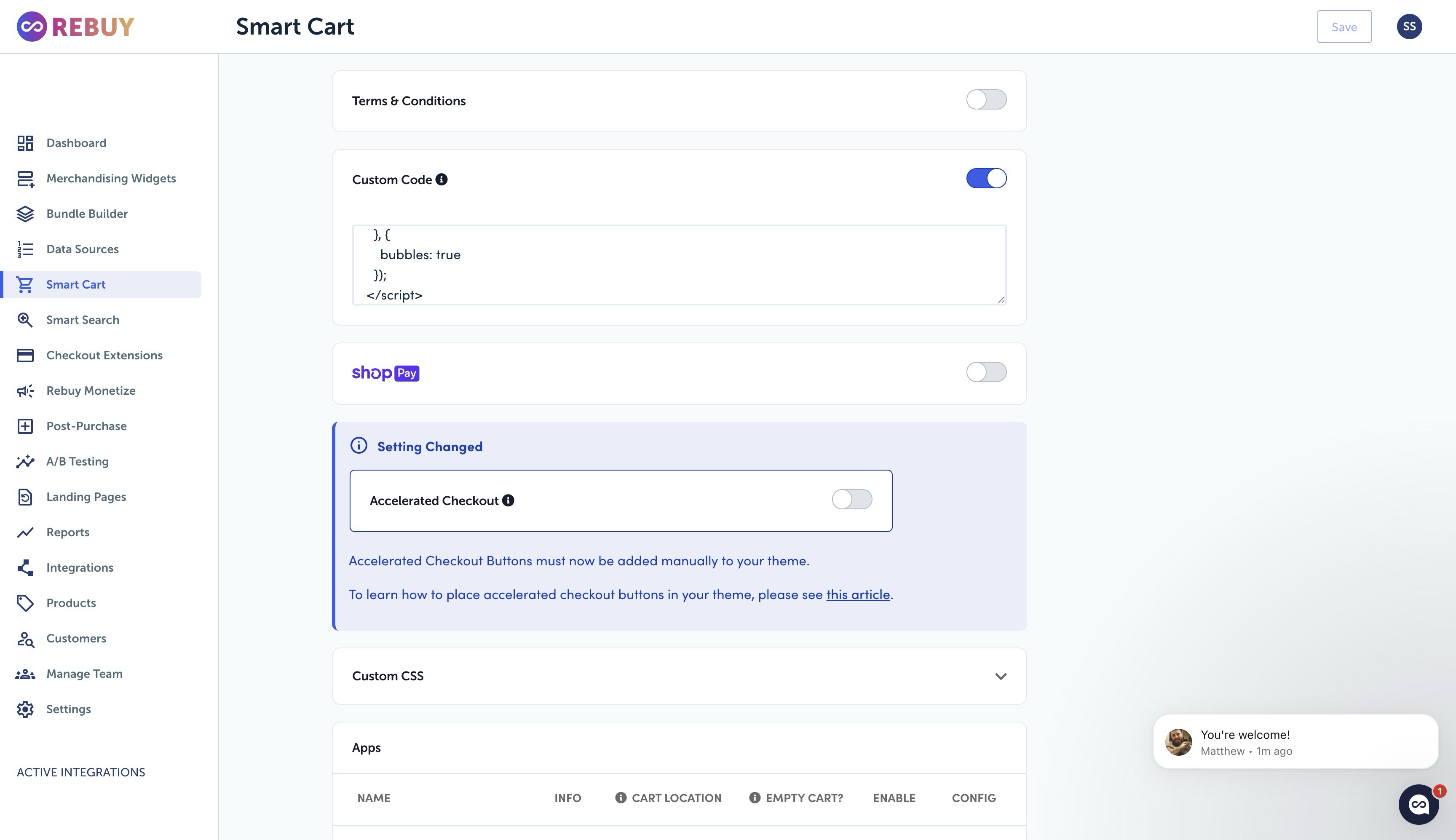This screenshot has width=1456, height=840.
Task: Click the Empty Cart info icon
Action: point(755,798)
